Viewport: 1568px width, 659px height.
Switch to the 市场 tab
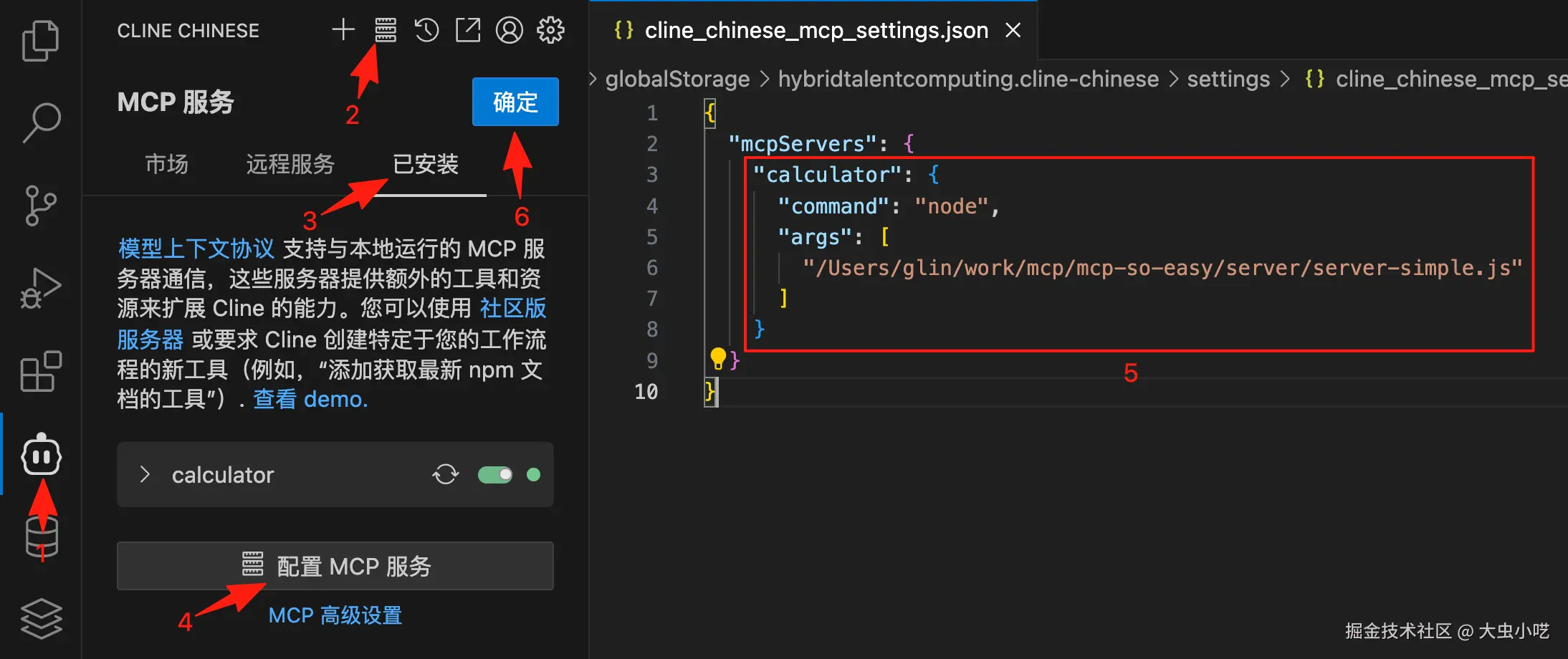pyautogui.click(x=166, y=165)
